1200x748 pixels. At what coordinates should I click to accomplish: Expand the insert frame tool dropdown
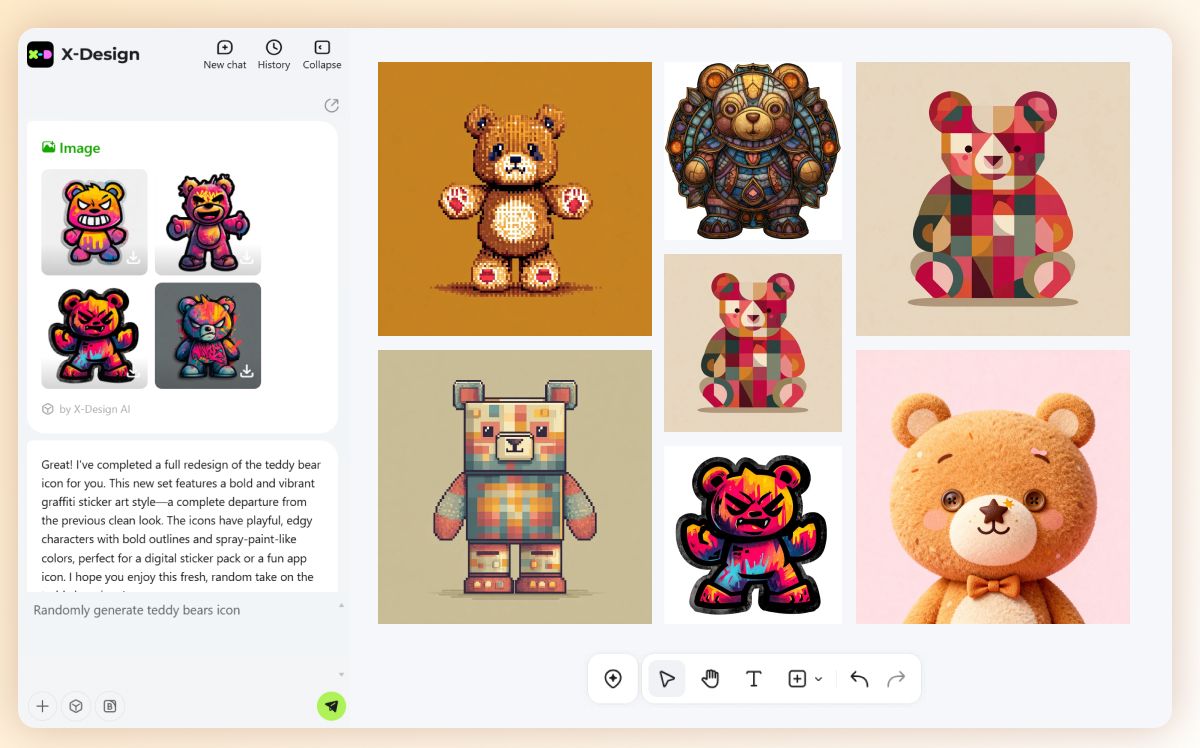[816, 678]
